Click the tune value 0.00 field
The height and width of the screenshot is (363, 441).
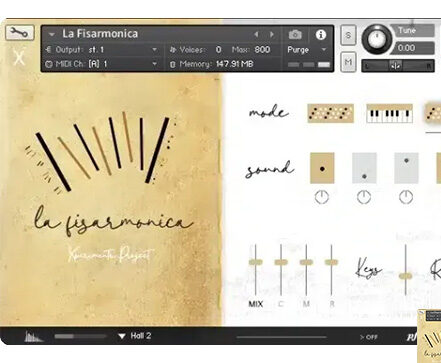coord(414,48)
